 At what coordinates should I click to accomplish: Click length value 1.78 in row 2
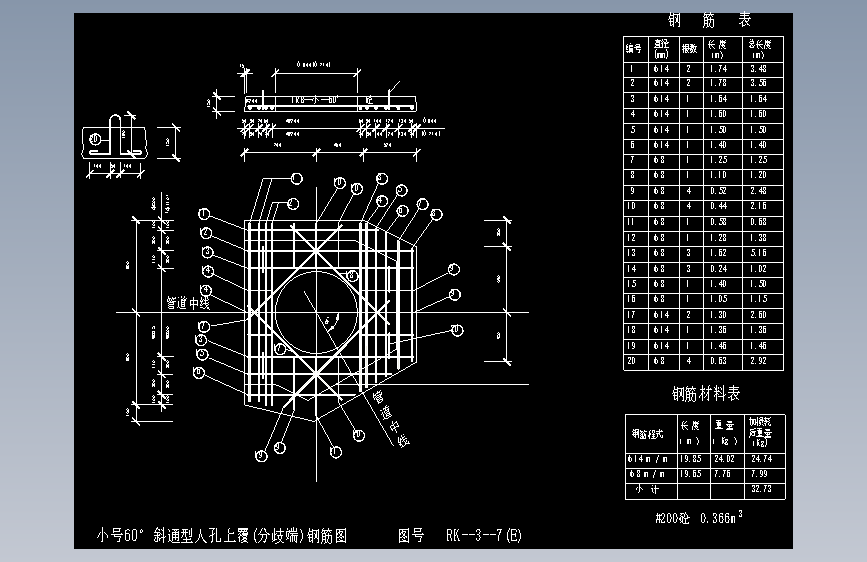pos(718,83)
